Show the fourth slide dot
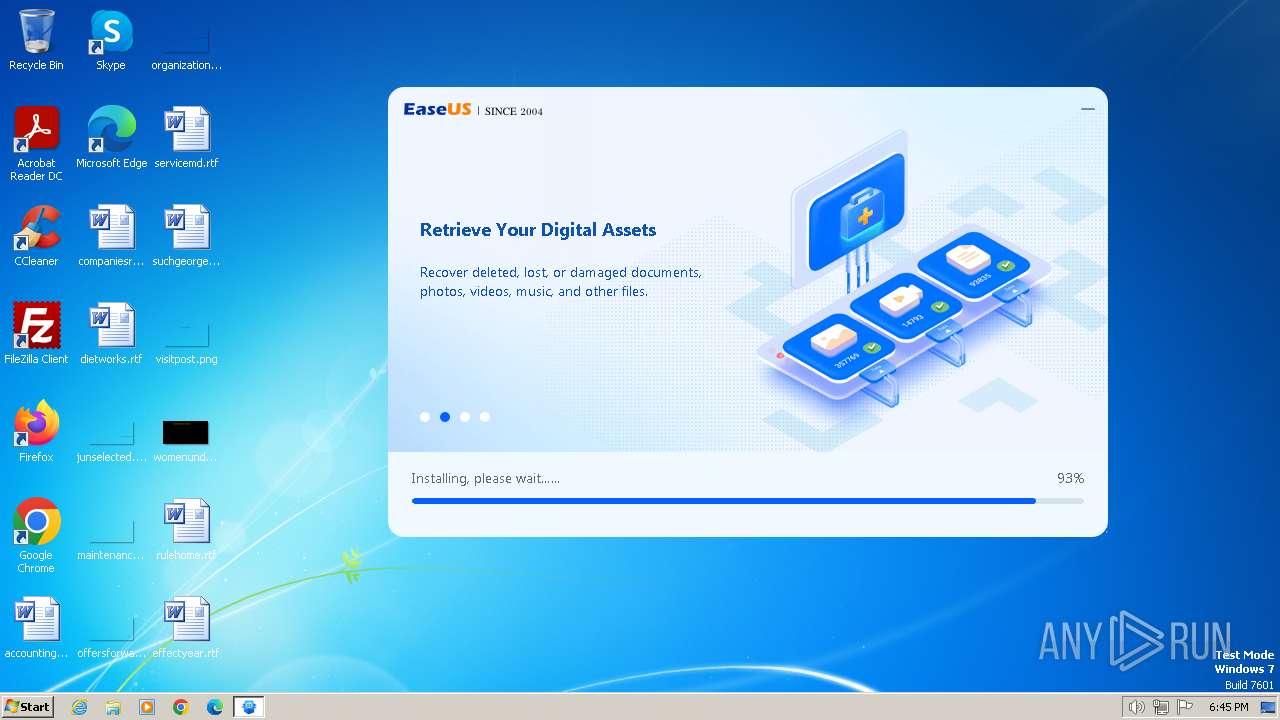1280x720 pixels. (485, 417)
